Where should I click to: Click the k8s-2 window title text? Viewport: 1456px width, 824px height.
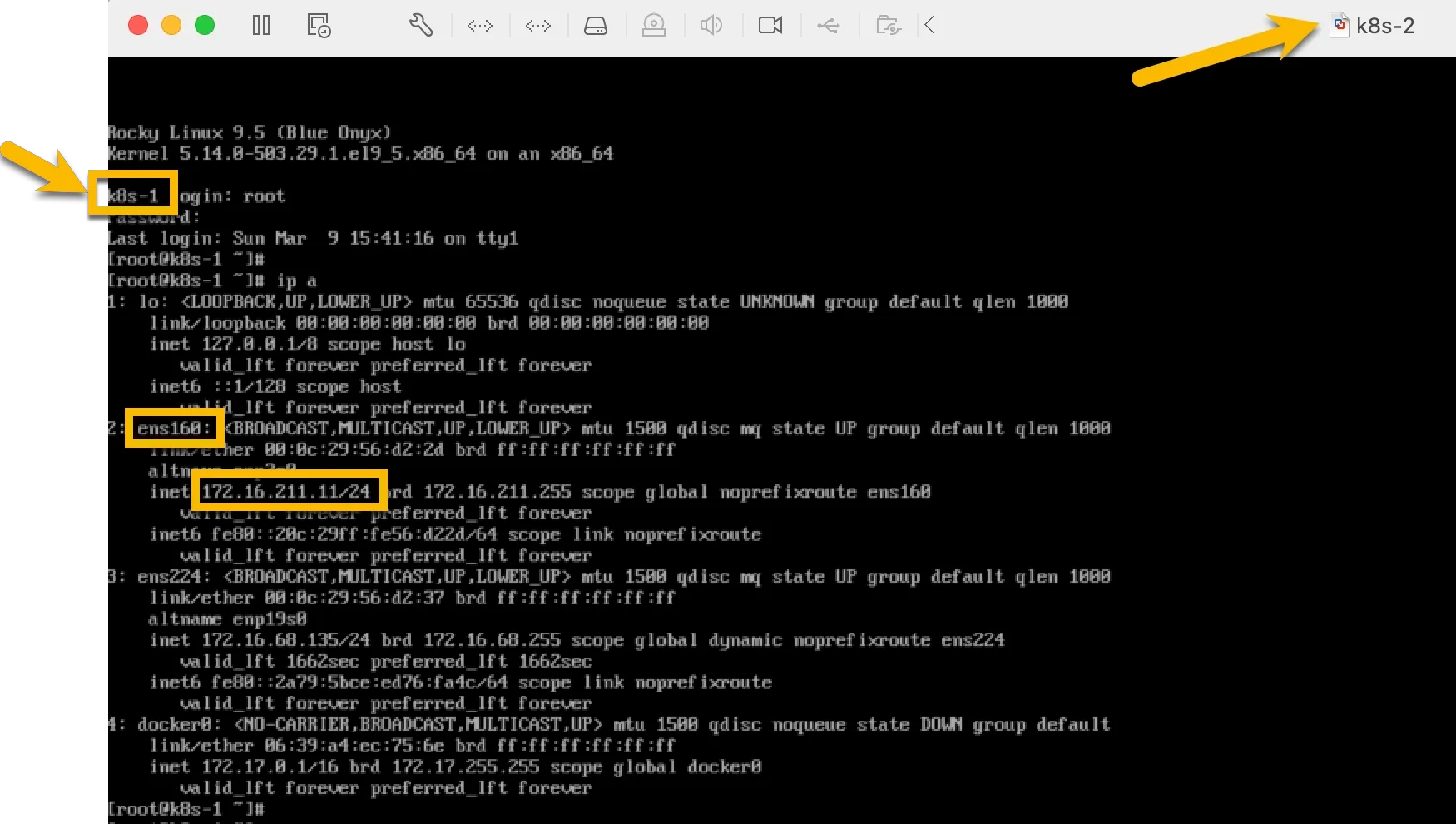[x=1385, y=26]
